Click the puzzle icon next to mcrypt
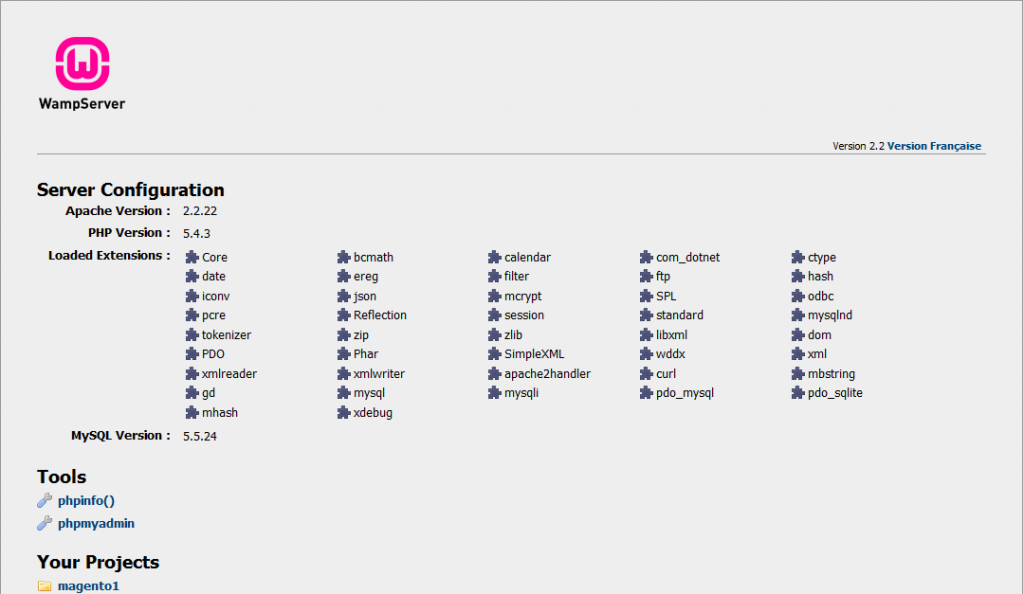This screenshot has height=594, width=1024. pos(495,296)
